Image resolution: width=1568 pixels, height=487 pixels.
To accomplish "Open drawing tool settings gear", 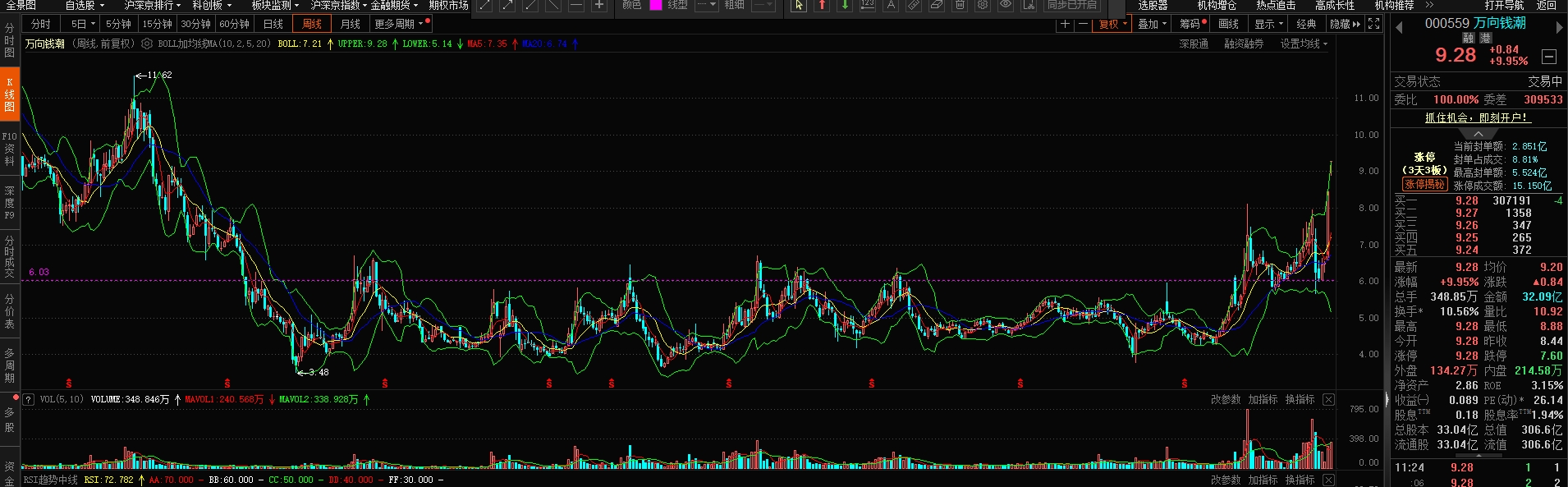I will [x=983, y=5].
